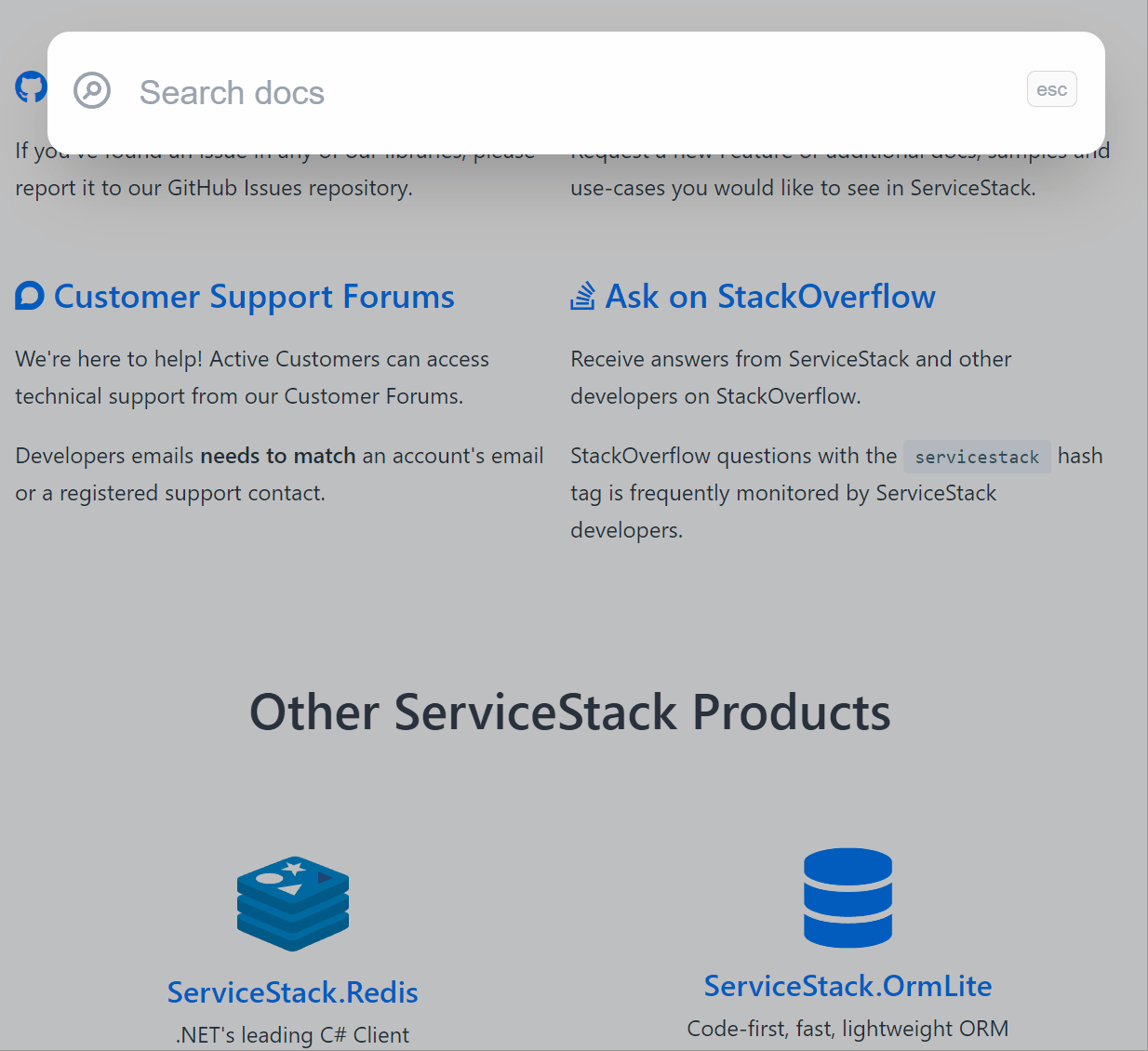
Task: Click the search magnifier icon in the dialog
Action: tap(92, 90)
